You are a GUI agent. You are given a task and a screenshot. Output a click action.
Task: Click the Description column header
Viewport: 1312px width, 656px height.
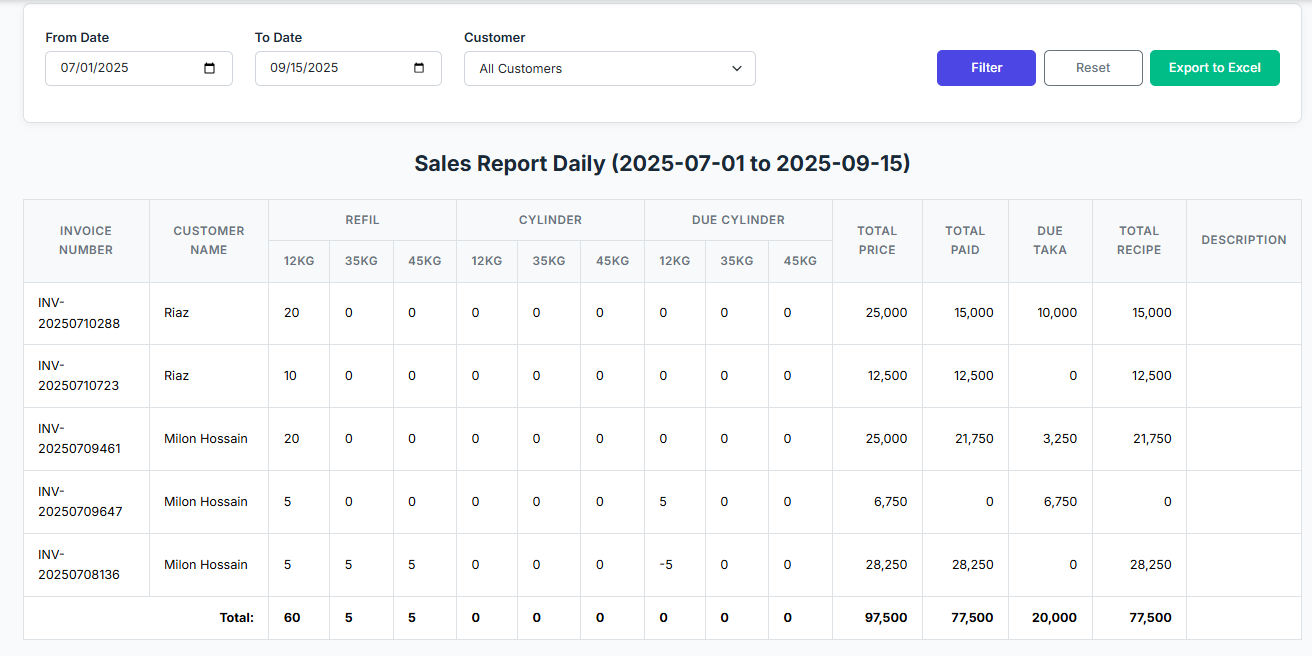[1243, 240]
